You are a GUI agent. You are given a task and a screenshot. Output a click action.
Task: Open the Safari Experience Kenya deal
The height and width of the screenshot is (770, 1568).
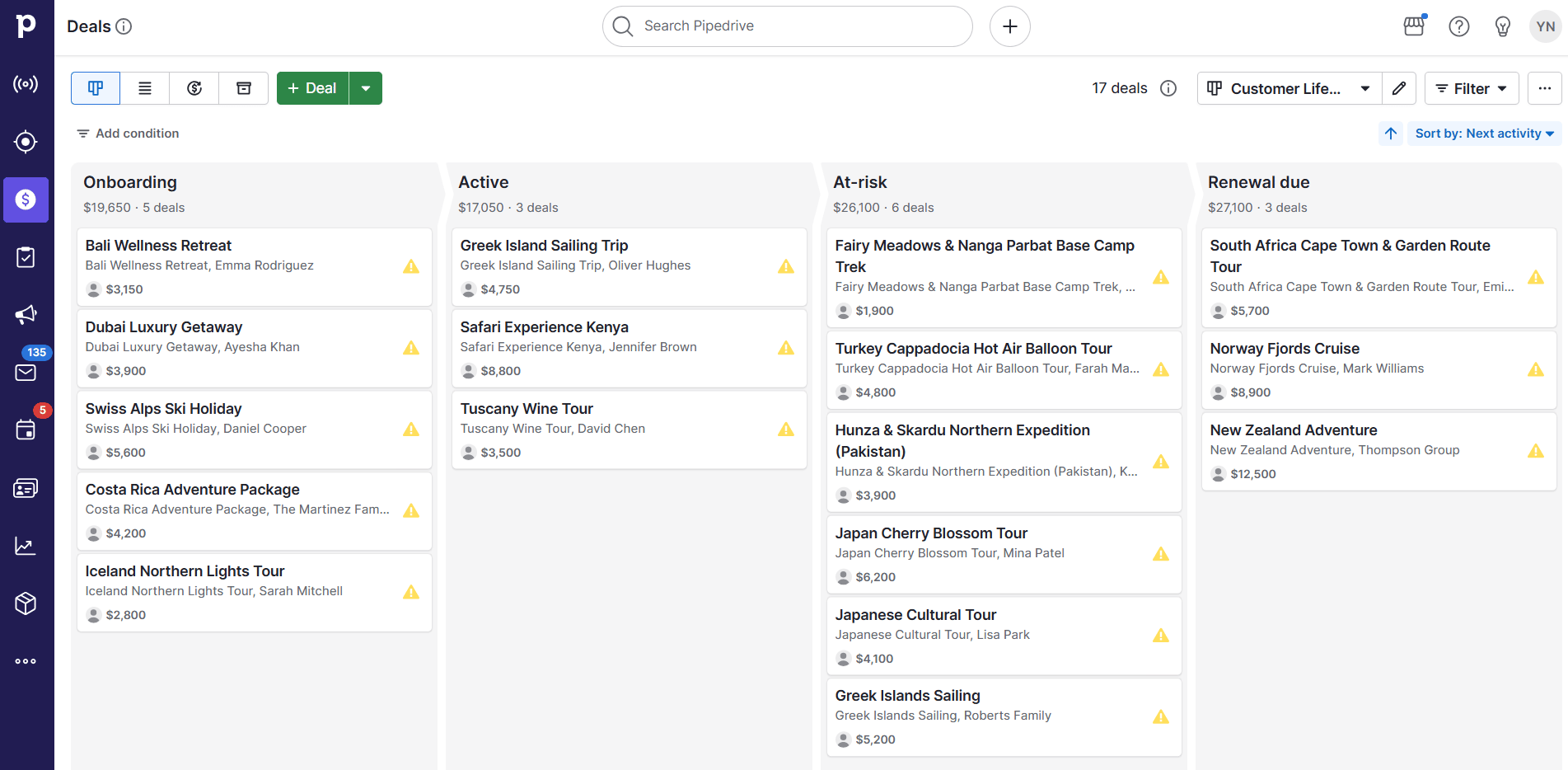(630, 349)
